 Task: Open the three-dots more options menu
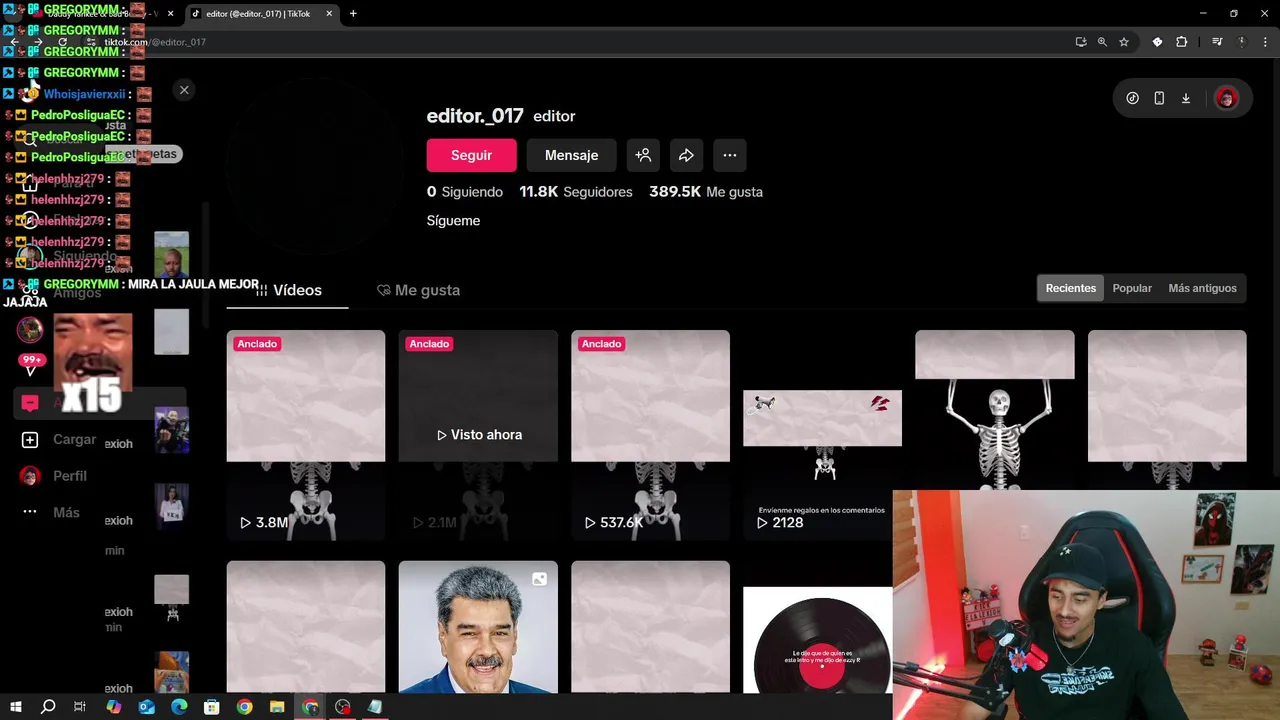pos(730,155)
